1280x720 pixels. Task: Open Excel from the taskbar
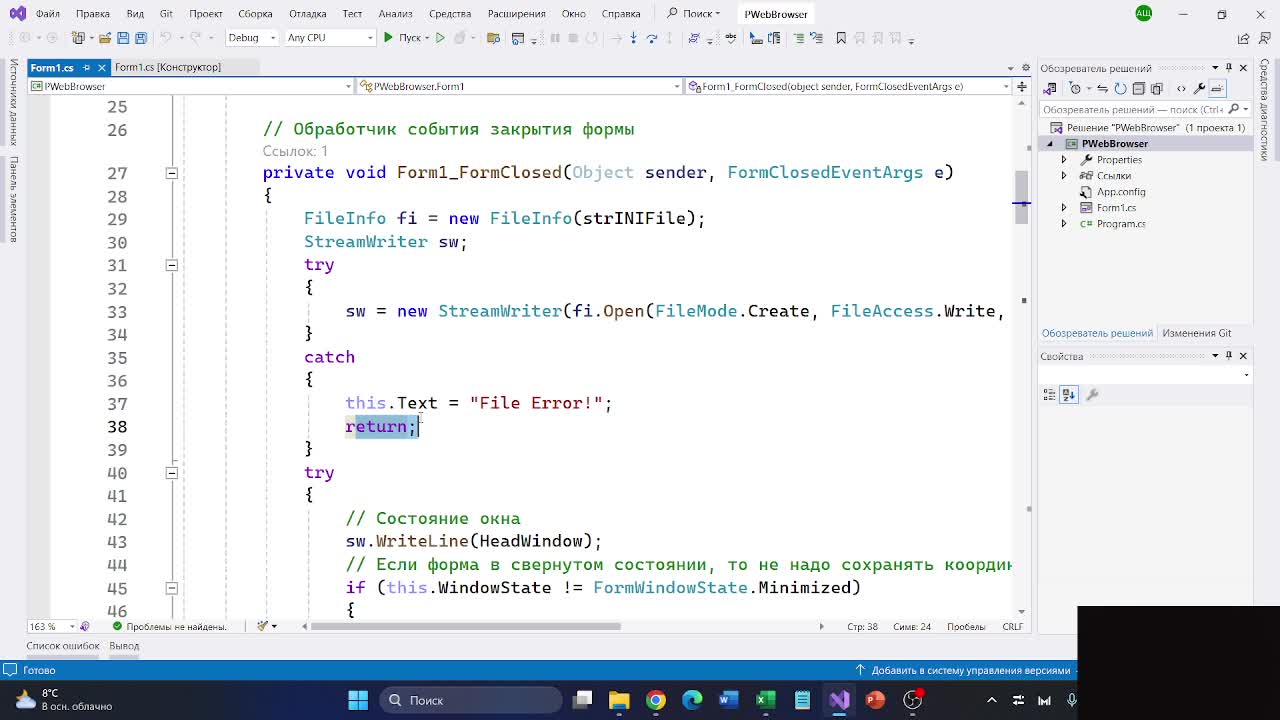click(x=766, y=700)
